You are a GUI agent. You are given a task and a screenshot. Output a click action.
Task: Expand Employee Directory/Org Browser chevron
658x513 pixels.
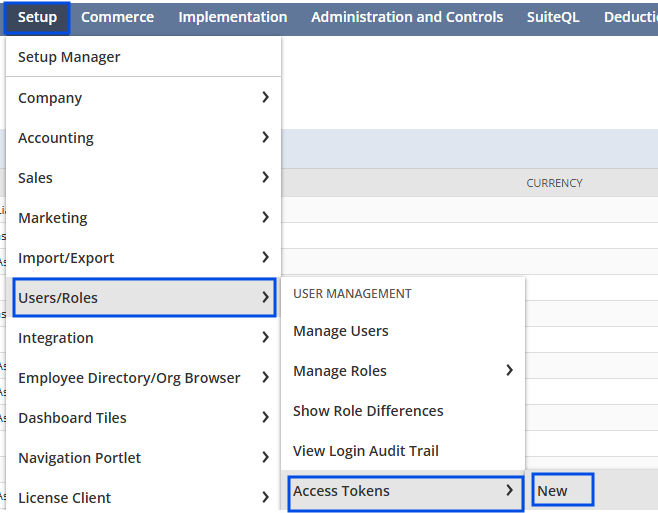coord(265,377)
